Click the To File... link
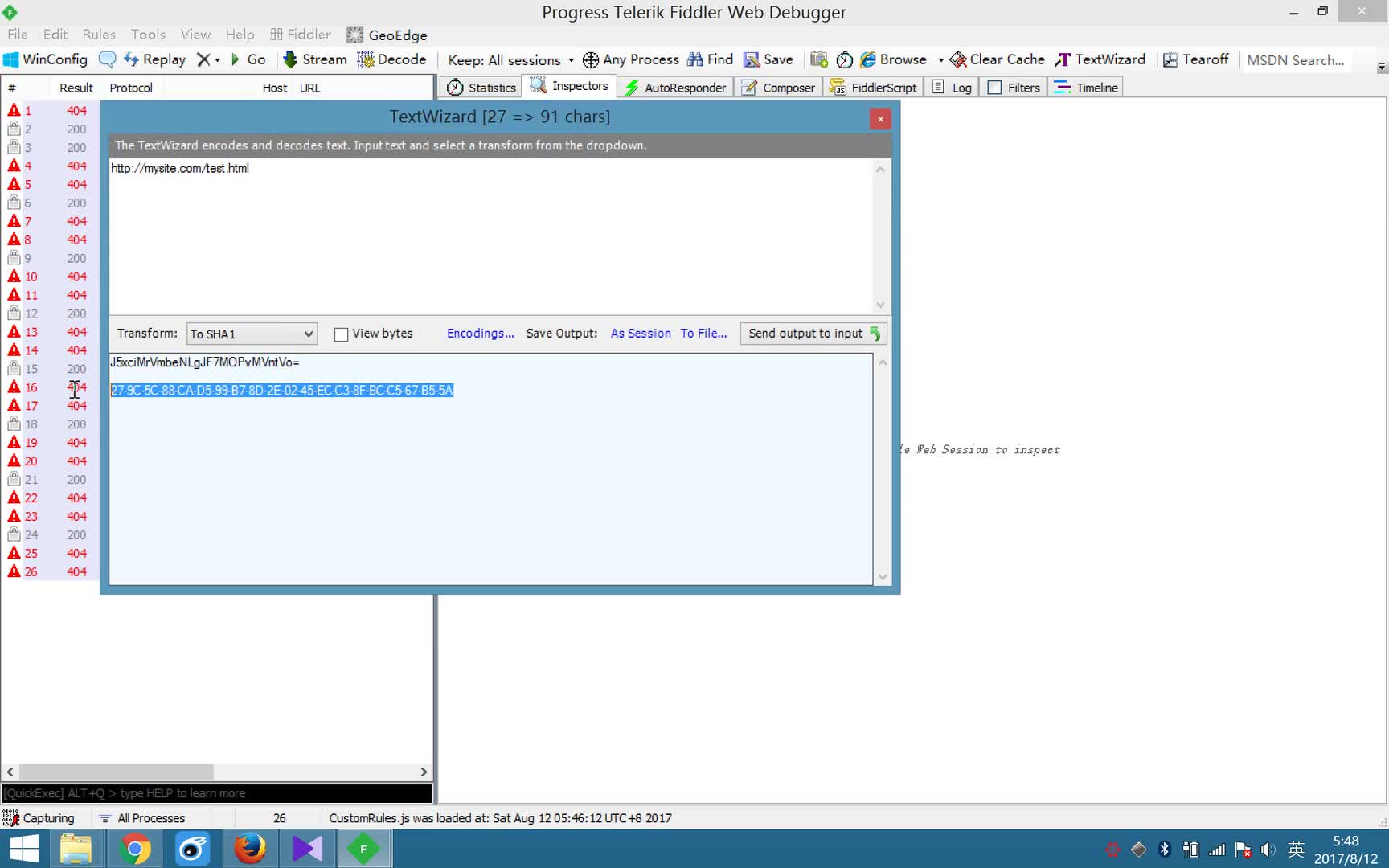Screen dimensions: 1389x868 703,334
